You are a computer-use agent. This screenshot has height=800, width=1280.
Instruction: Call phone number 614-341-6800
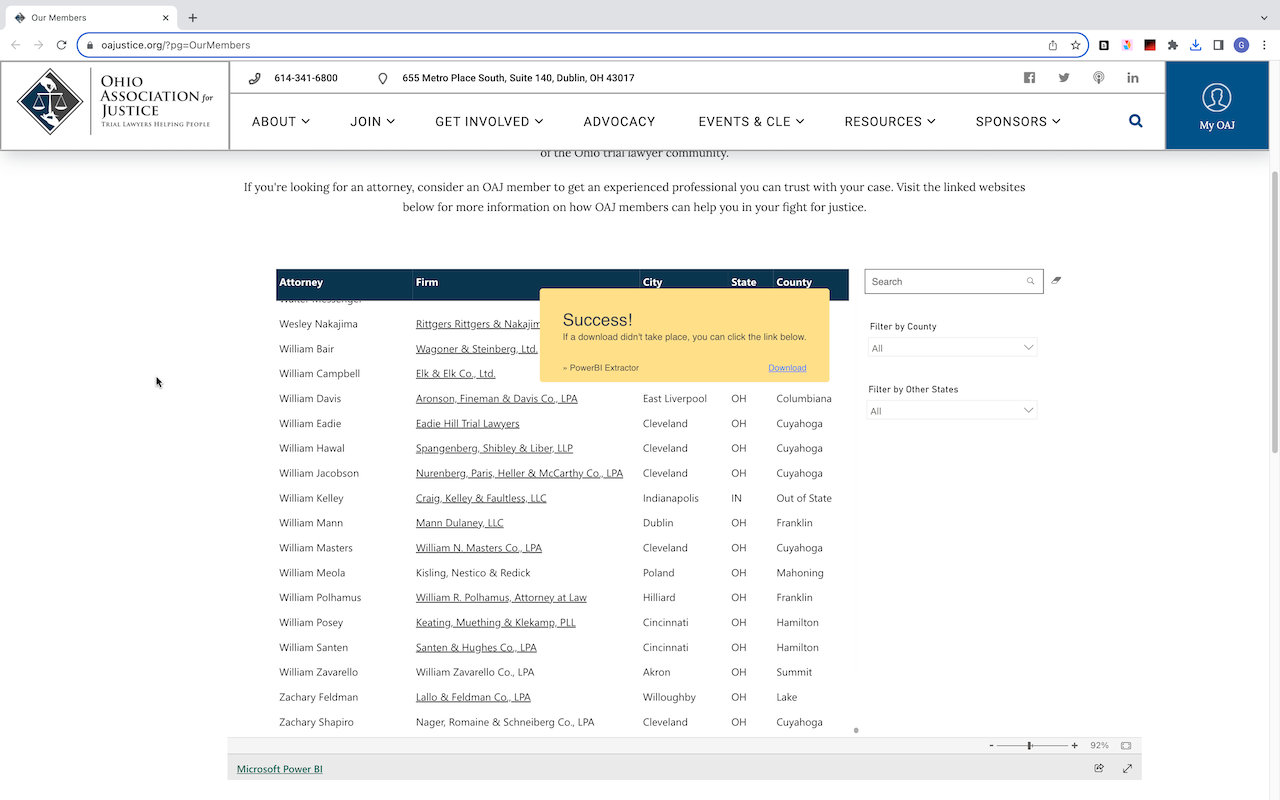coord(306,78)
